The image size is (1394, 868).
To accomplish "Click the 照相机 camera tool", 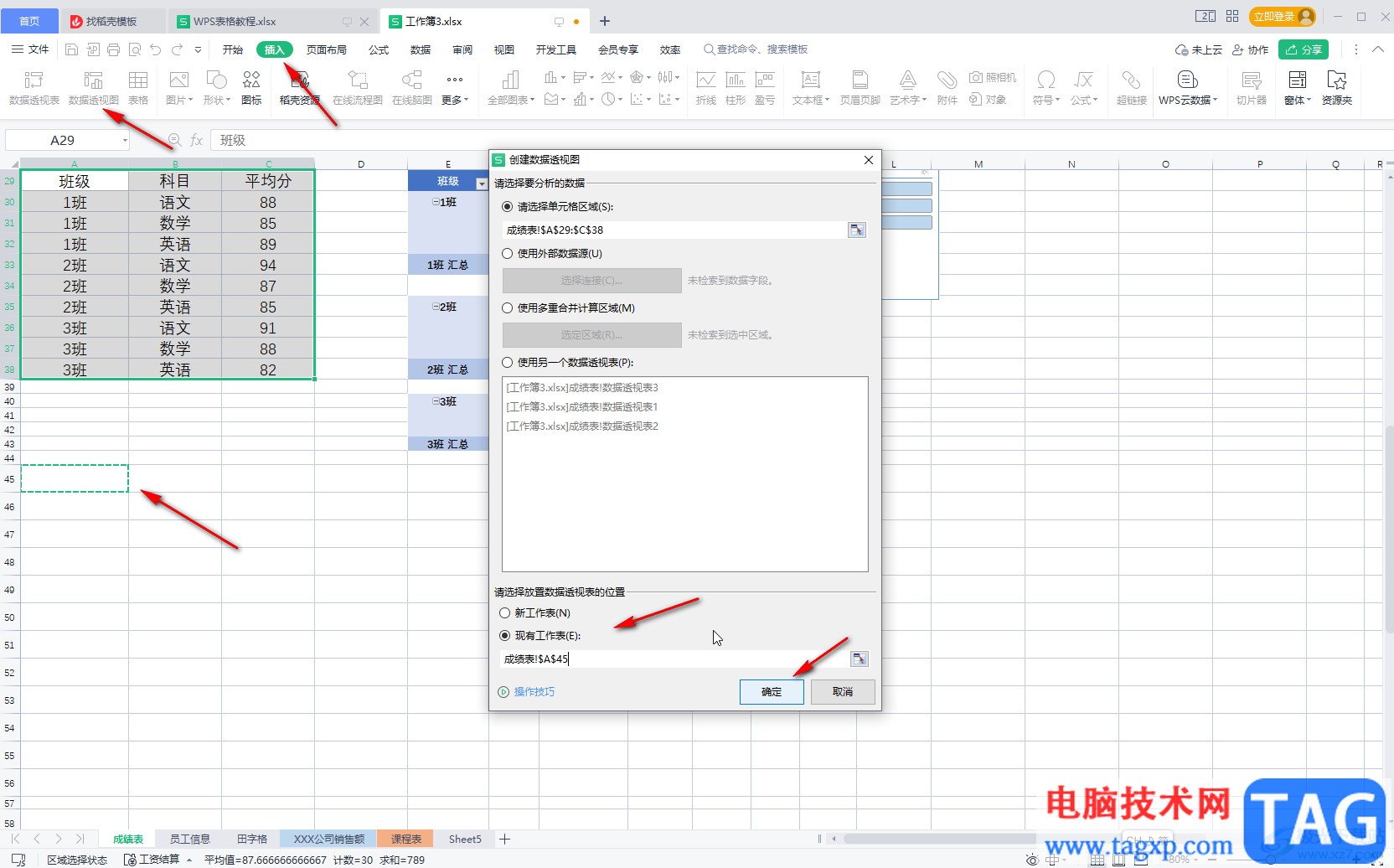I will click(993, 77).
